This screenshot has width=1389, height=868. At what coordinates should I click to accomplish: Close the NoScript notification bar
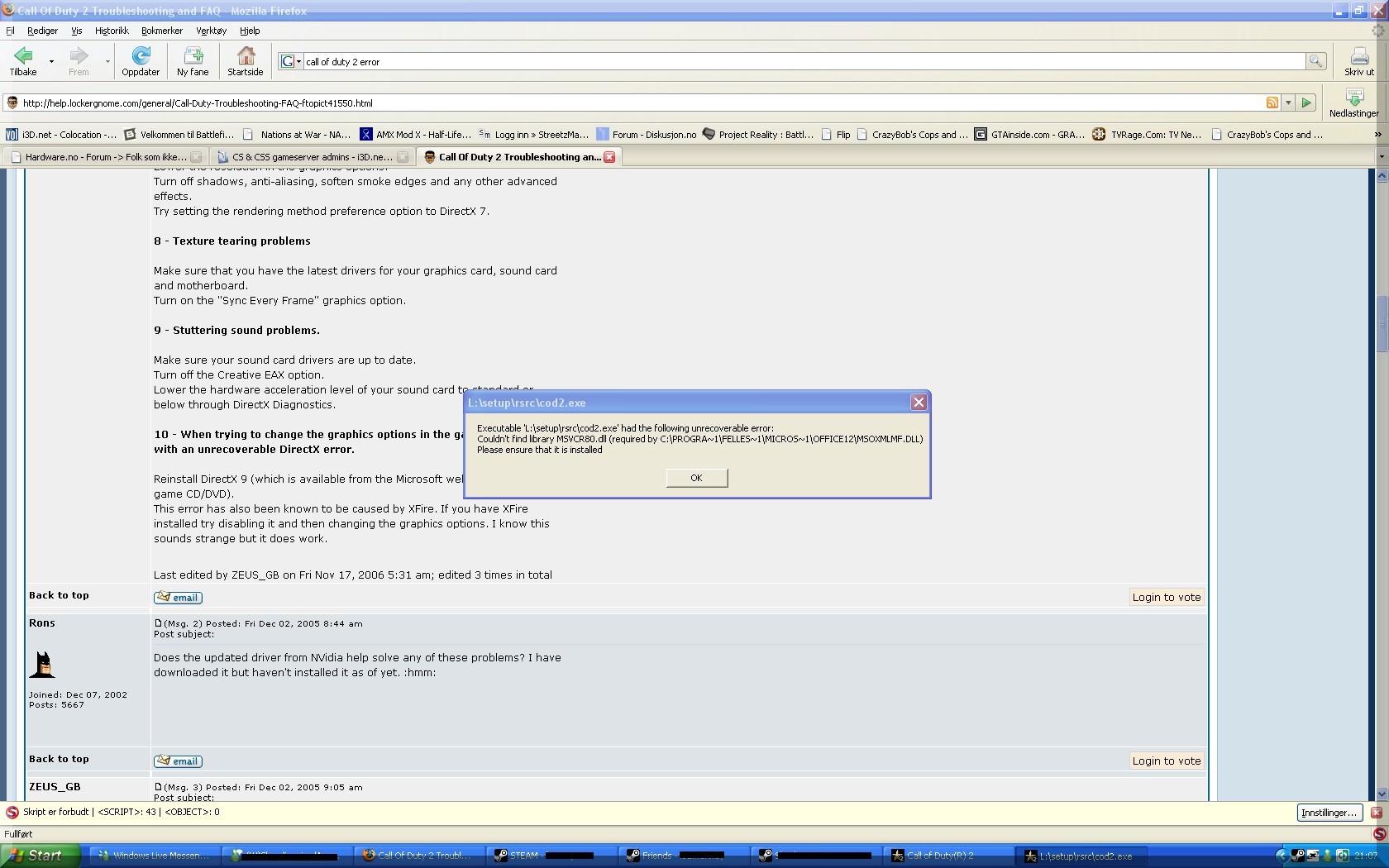[x=1377, y=813]
